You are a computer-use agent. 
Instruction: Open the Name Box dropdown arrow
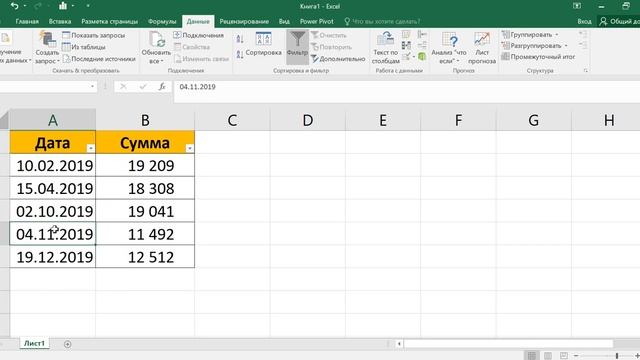(92, 87)
